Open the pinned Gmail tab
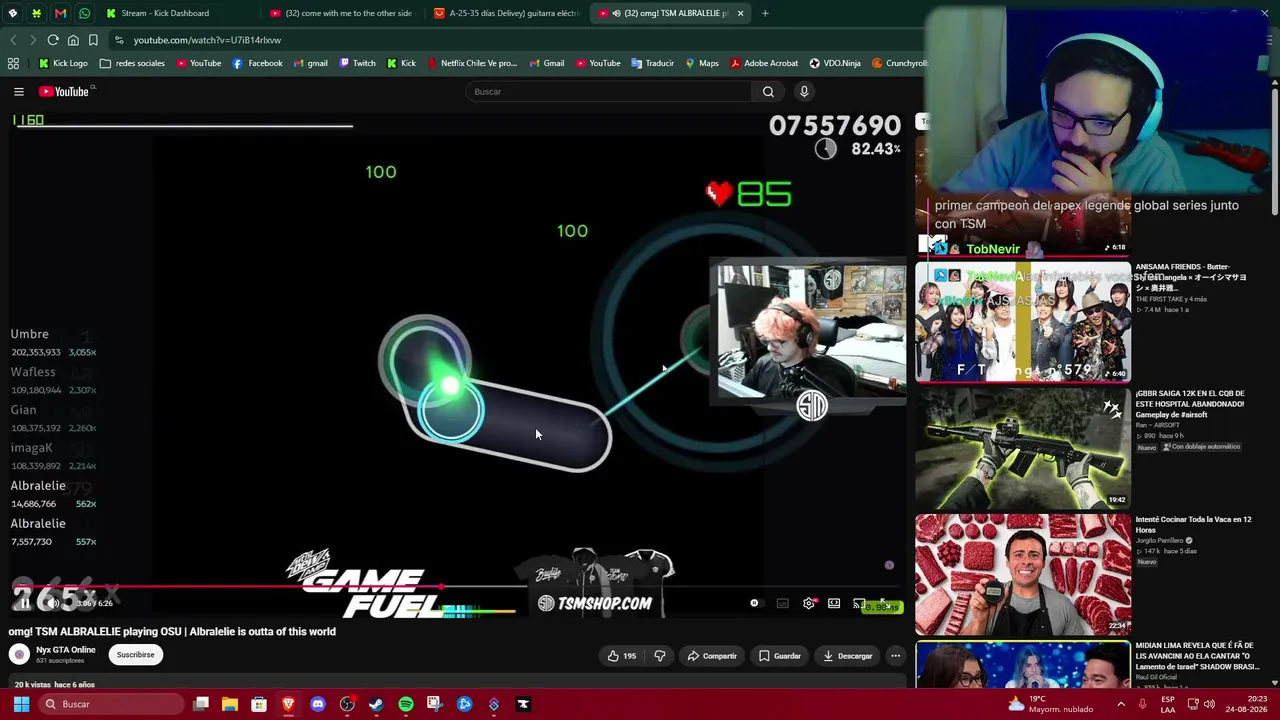The image size is (1280, 720). pos(60,13)
